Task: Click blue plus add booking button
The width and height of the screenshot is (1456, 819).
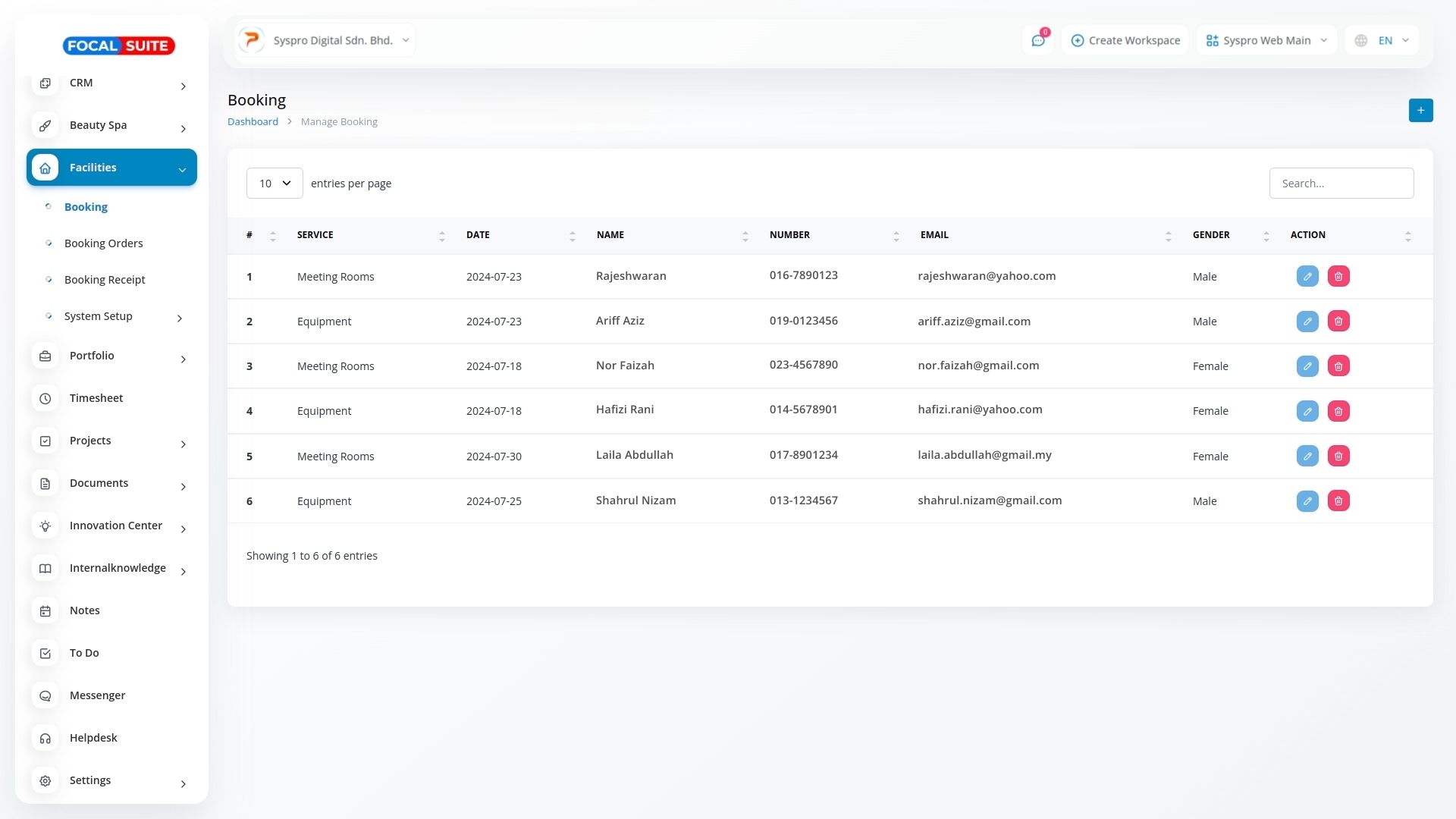Action: tap(1420, 111)
